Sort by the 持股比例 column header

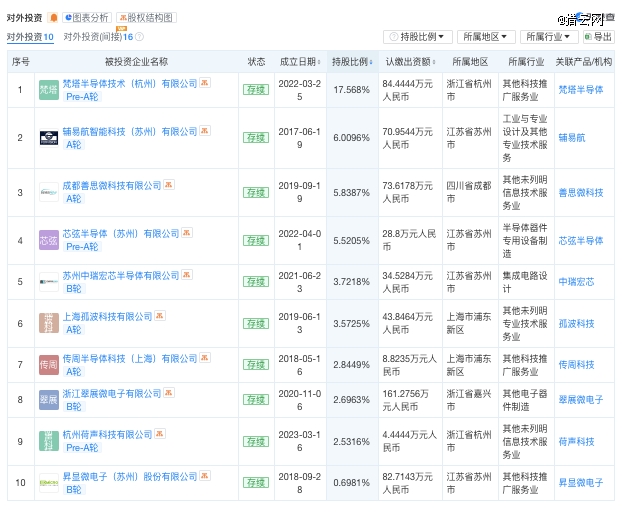click(352, 62)
